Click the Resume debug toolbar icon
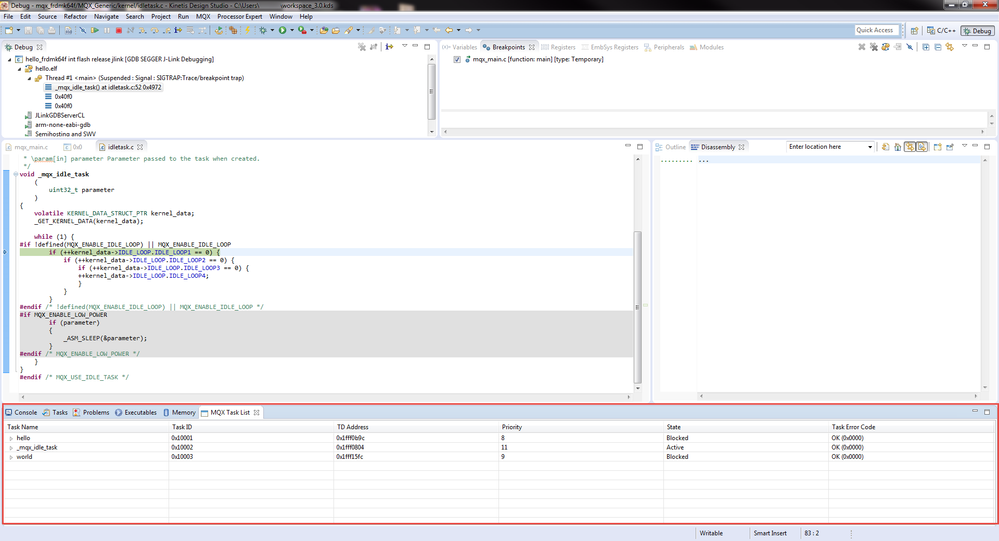Viewport: 999px width, 541px height. coord(94,30)
